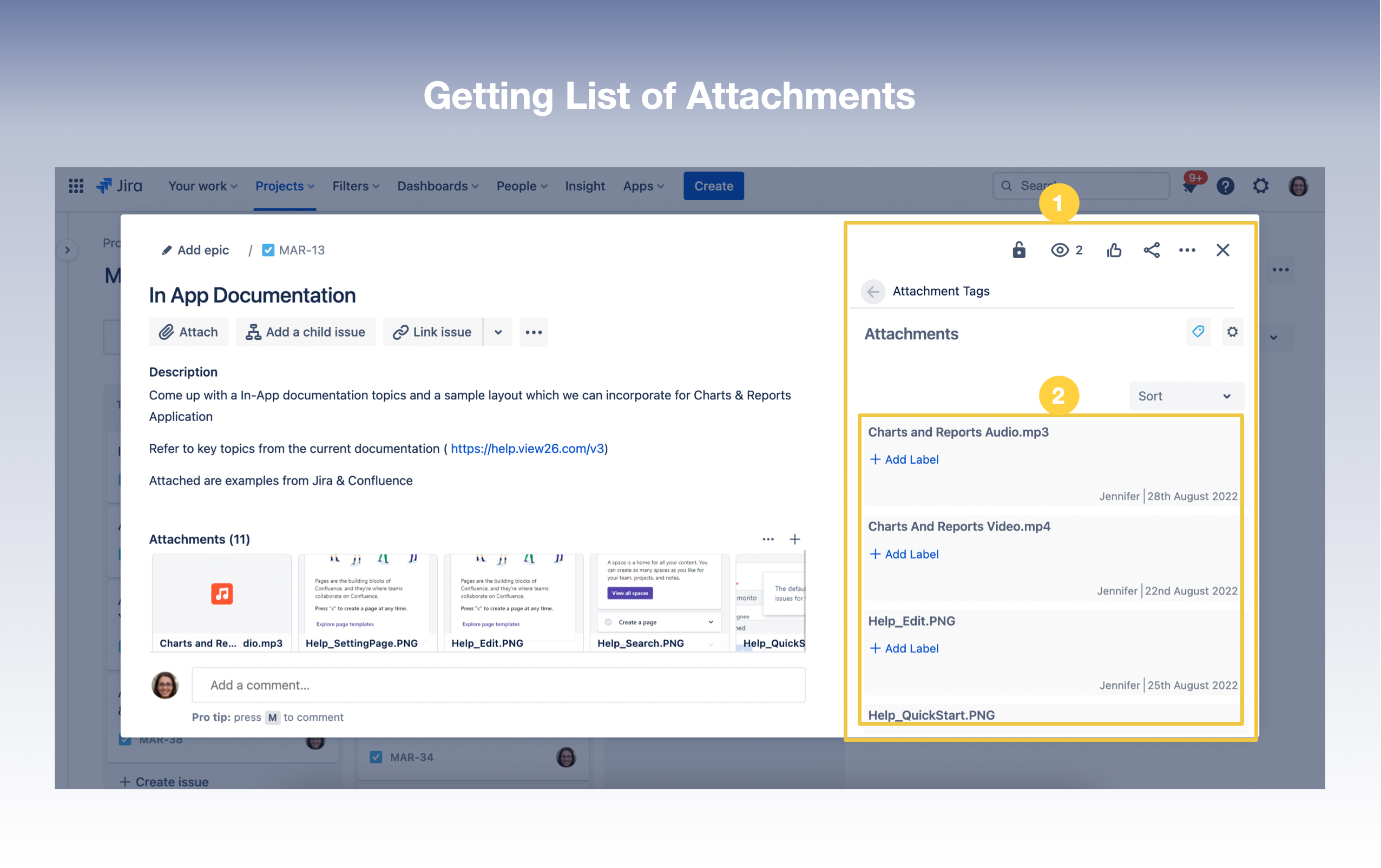
Task: Open the help.view26.com/v3 link
Action: point(527,449)
